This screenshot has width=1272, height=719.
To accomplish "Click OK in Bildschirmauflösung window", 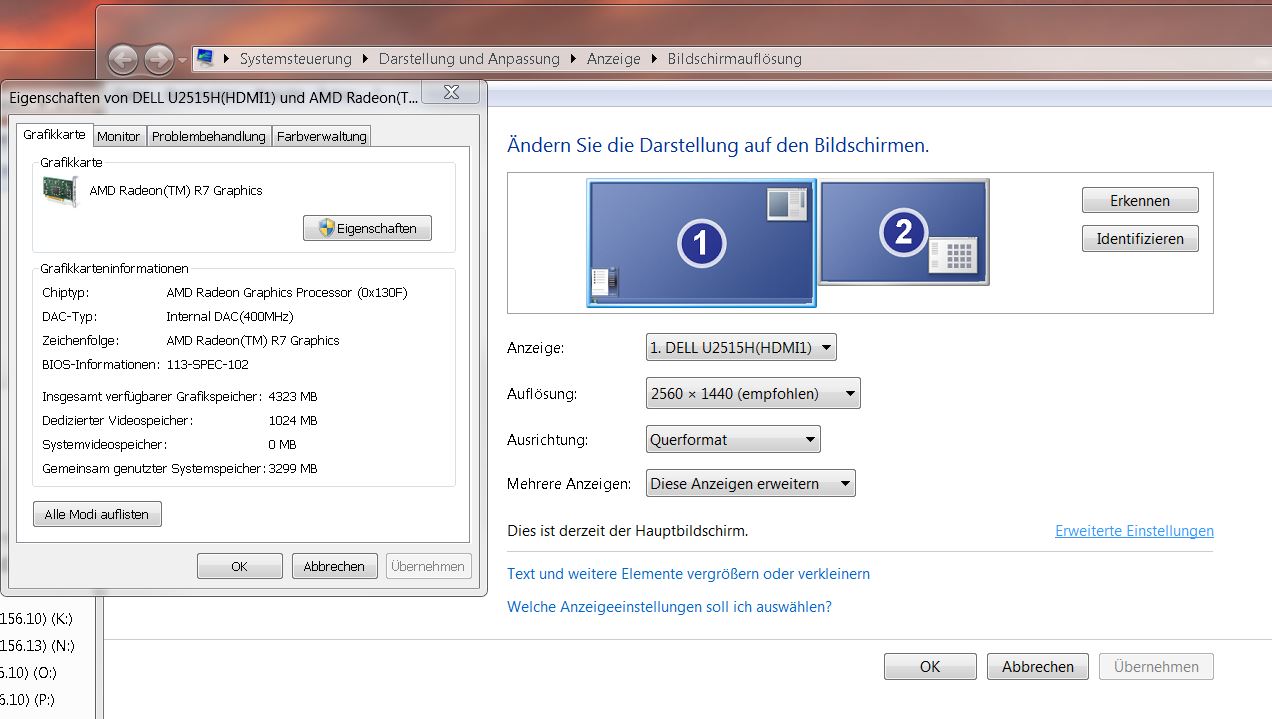I will (x=930, y=666).
